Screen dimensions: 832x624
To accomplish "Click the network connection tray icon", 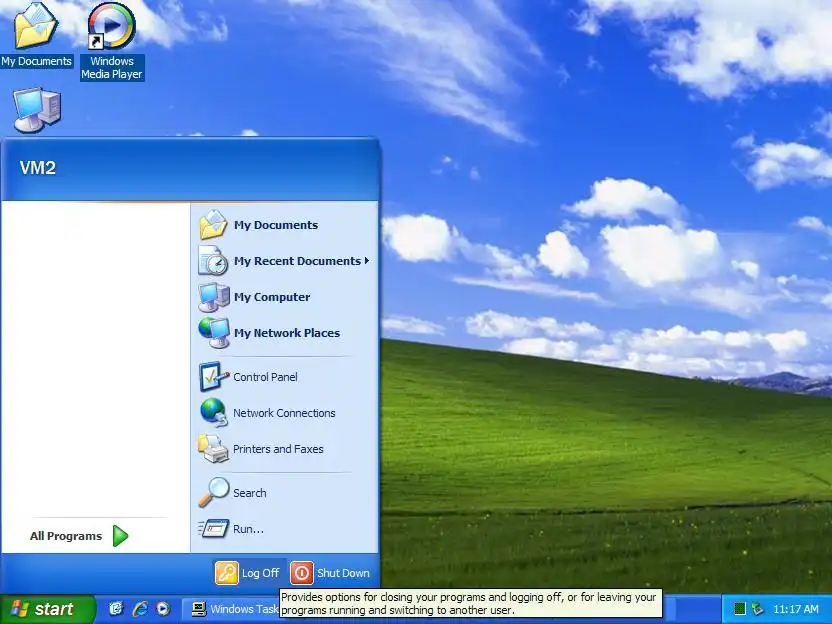I will [x=758, y=609].
